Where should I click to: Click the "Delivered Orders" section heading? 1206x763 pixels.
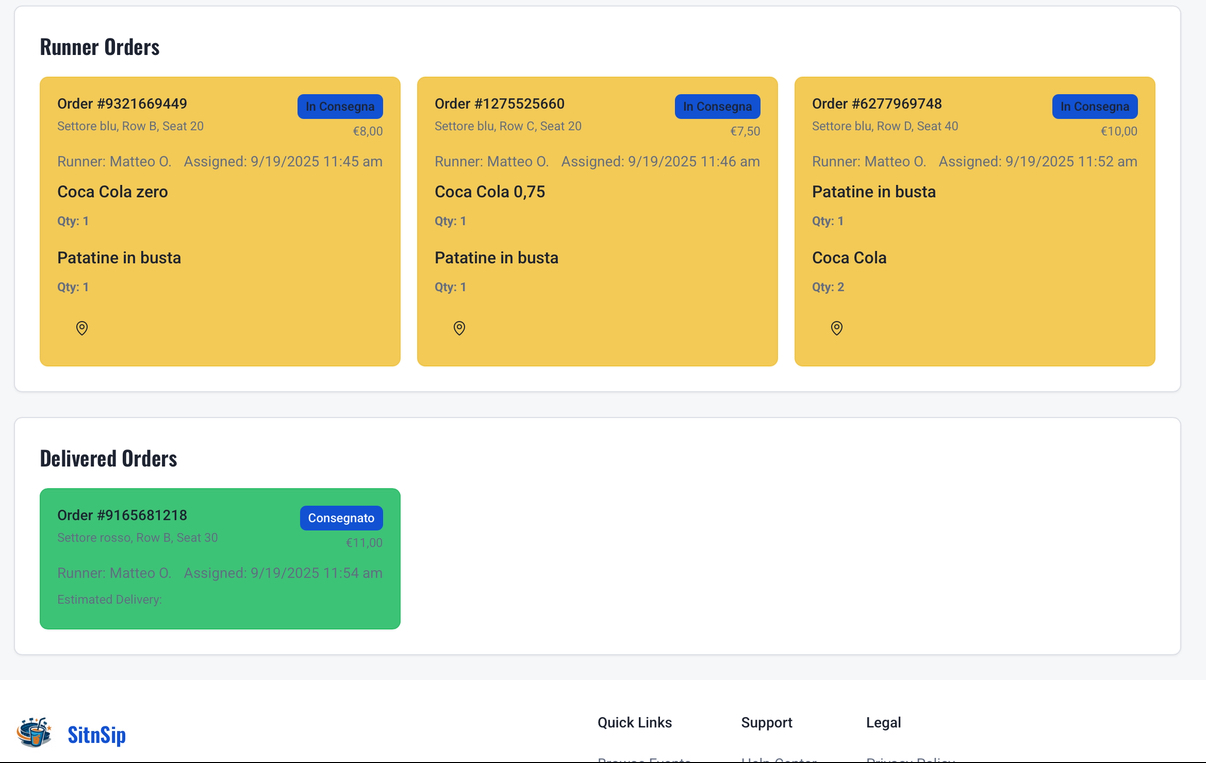pos(108,458)
